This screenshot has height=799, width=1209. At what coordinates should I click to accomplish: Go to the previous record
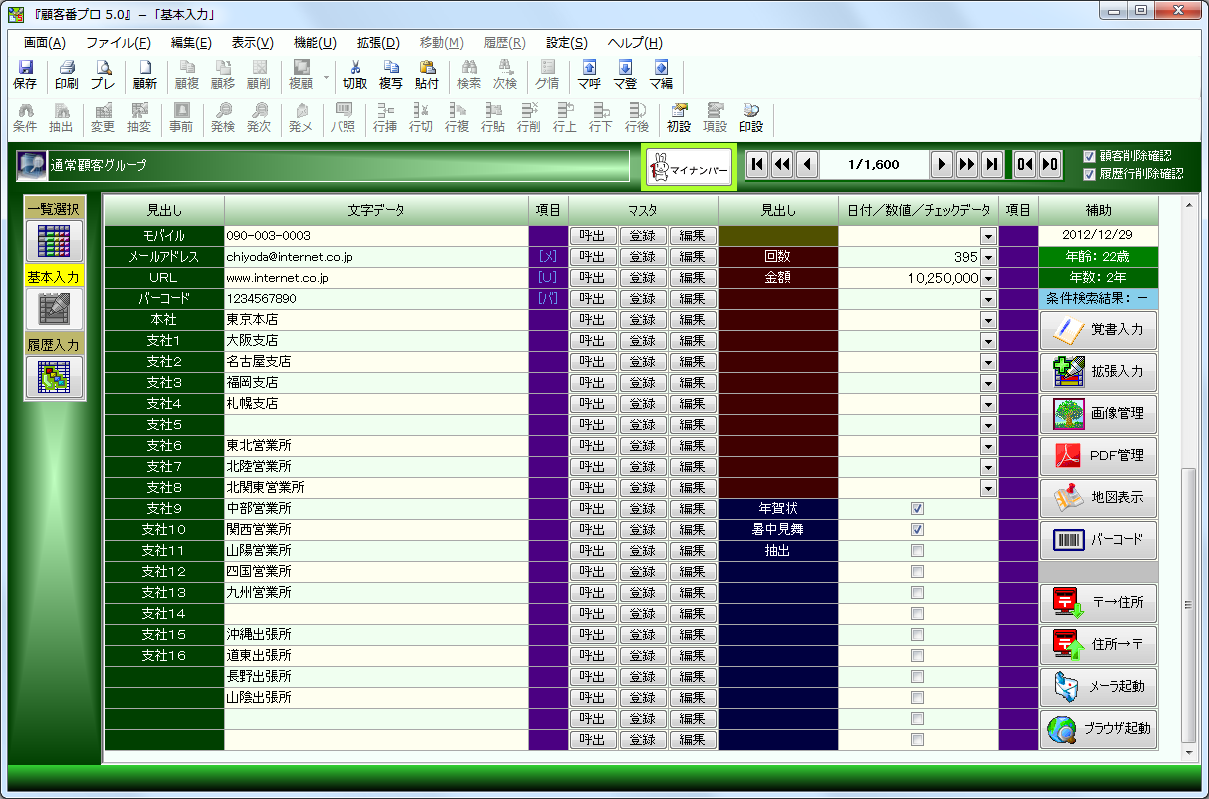[x=806, y=165]
